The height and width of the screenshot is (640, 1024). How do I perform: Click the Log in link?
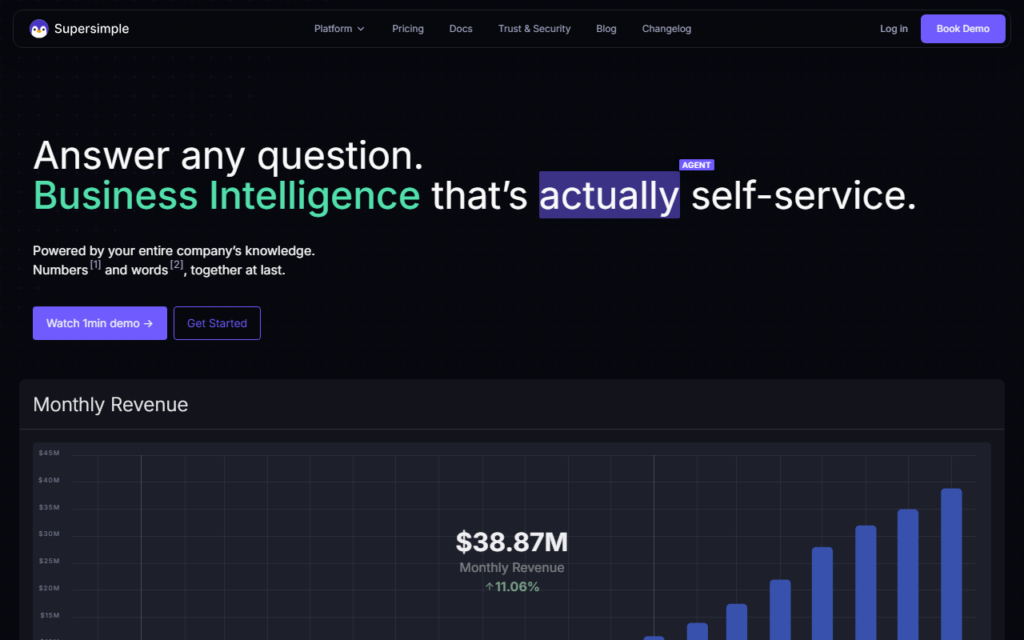893,29
